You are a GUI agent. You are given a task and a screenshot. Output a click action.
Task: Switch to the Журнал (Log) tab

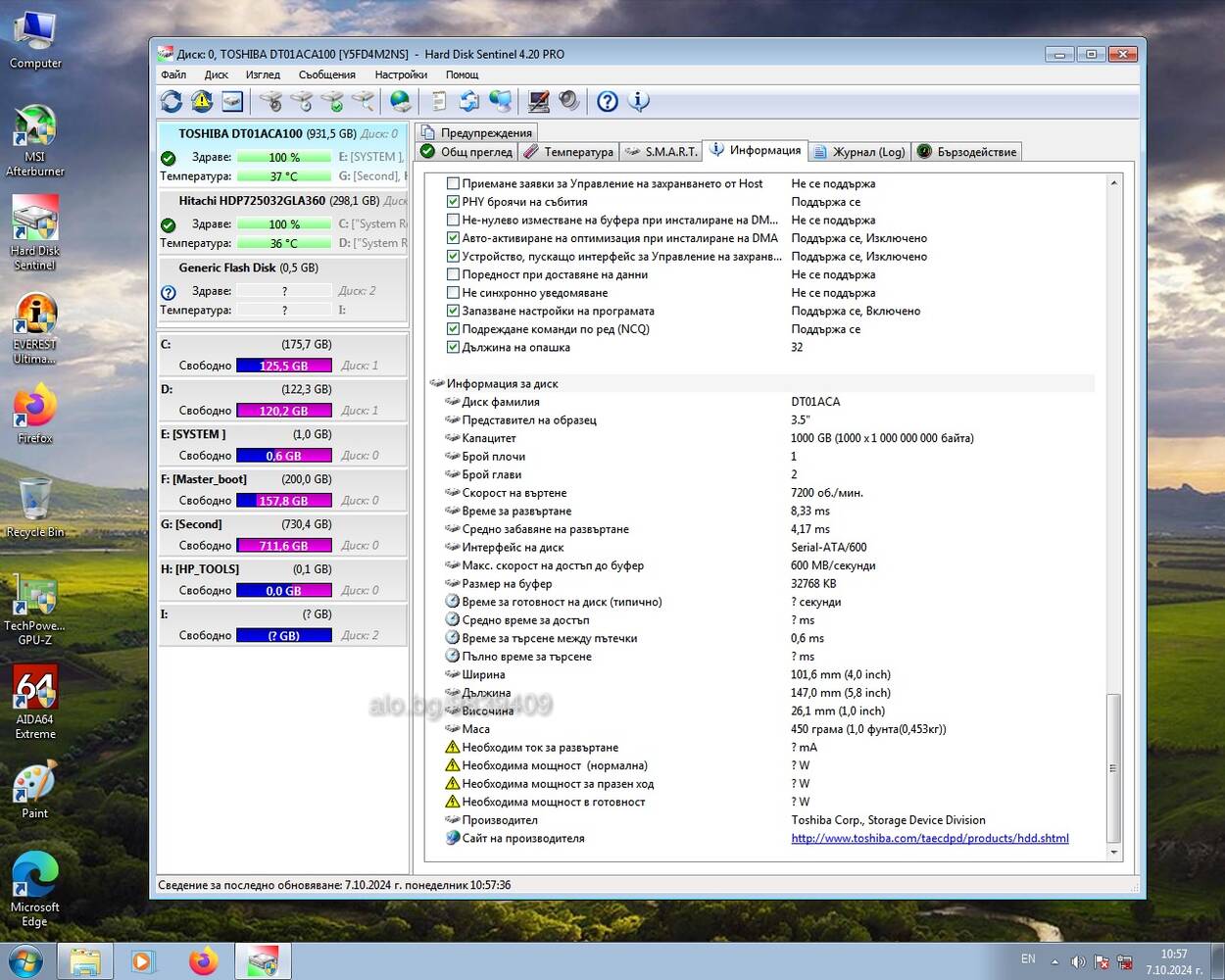click(x=859, y=152)
